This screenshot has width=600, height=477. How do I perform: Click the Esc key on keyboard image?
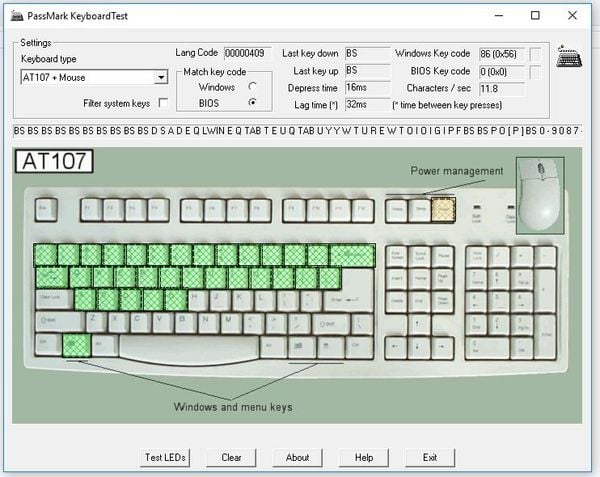click(x=46, y=210)
